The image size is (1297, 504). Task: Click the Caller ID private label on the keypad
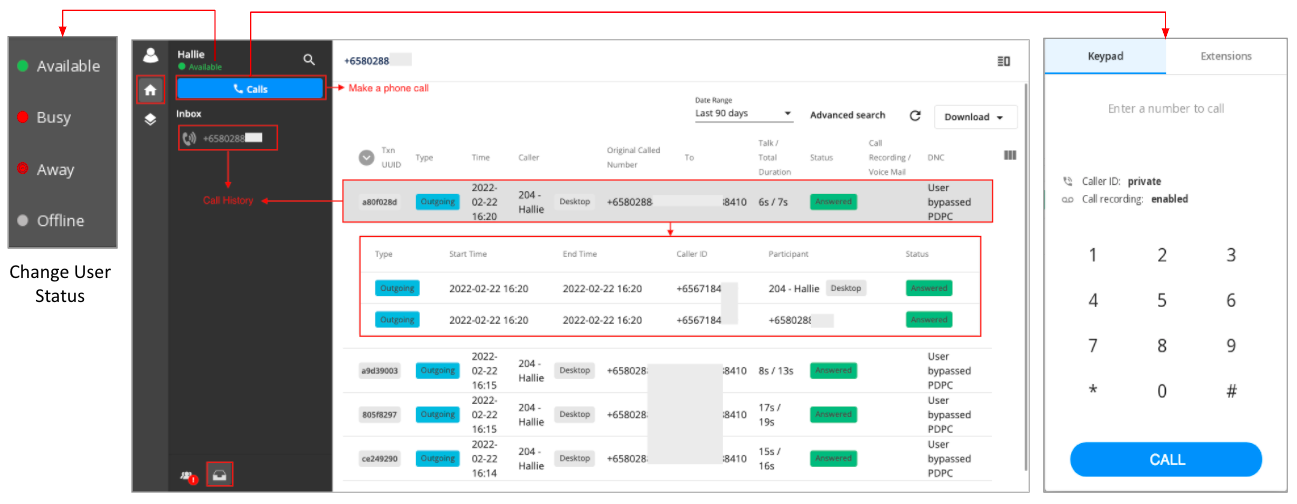pos(1121,182)
